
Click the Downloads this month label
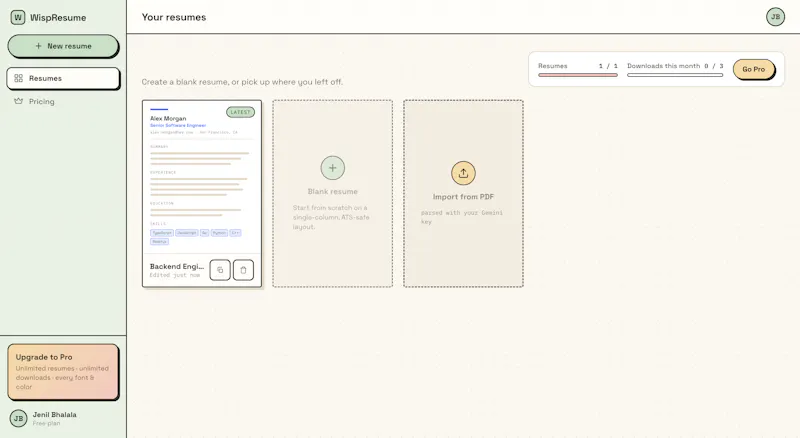(x=663, y=66)
